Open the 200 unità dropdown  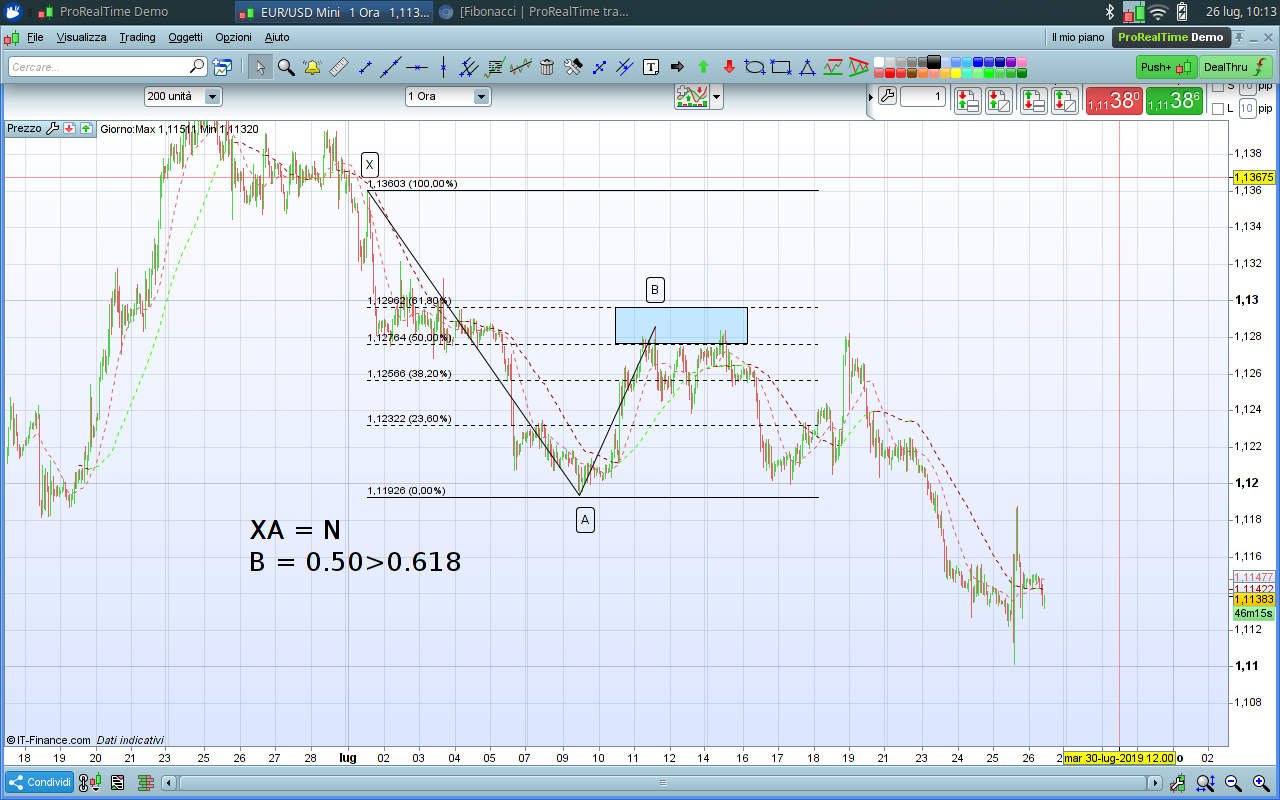click(x=183, y=97)
